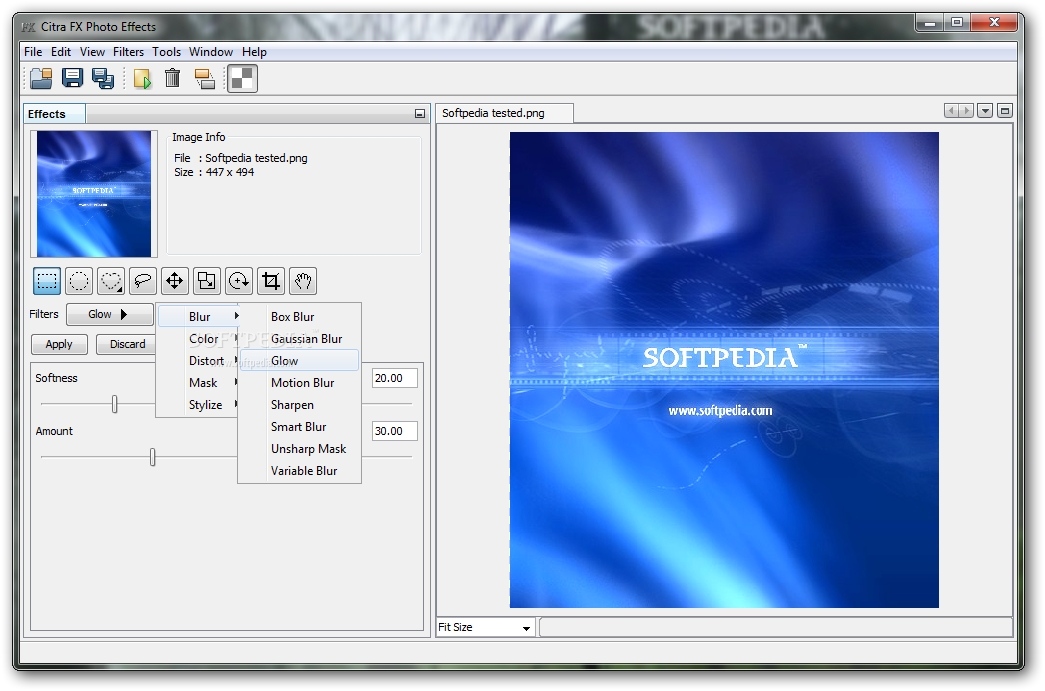
Task: Open the Help menu
Action: point(254,51)
